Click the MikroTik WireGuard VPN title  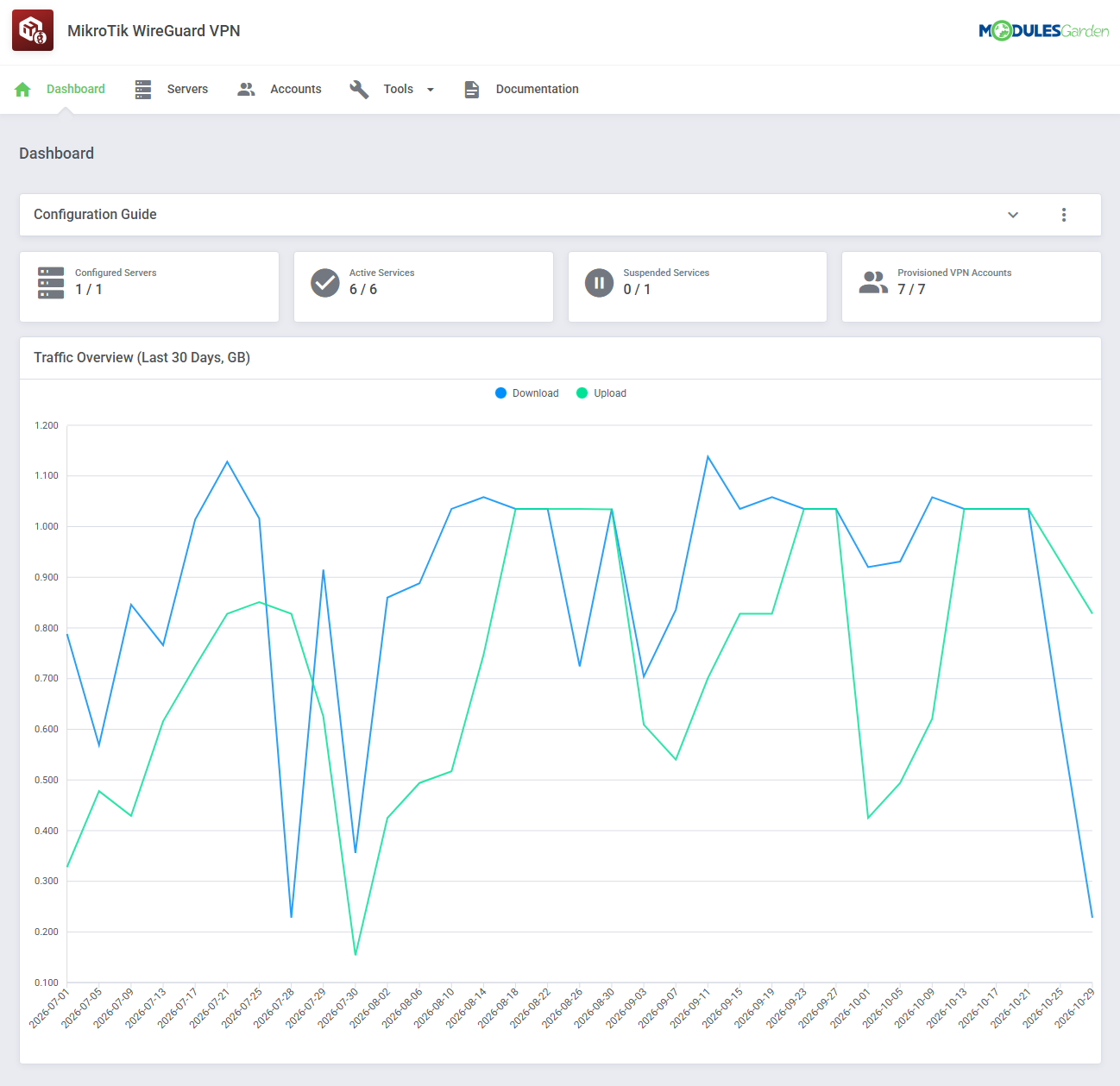[x=154, y=31]
